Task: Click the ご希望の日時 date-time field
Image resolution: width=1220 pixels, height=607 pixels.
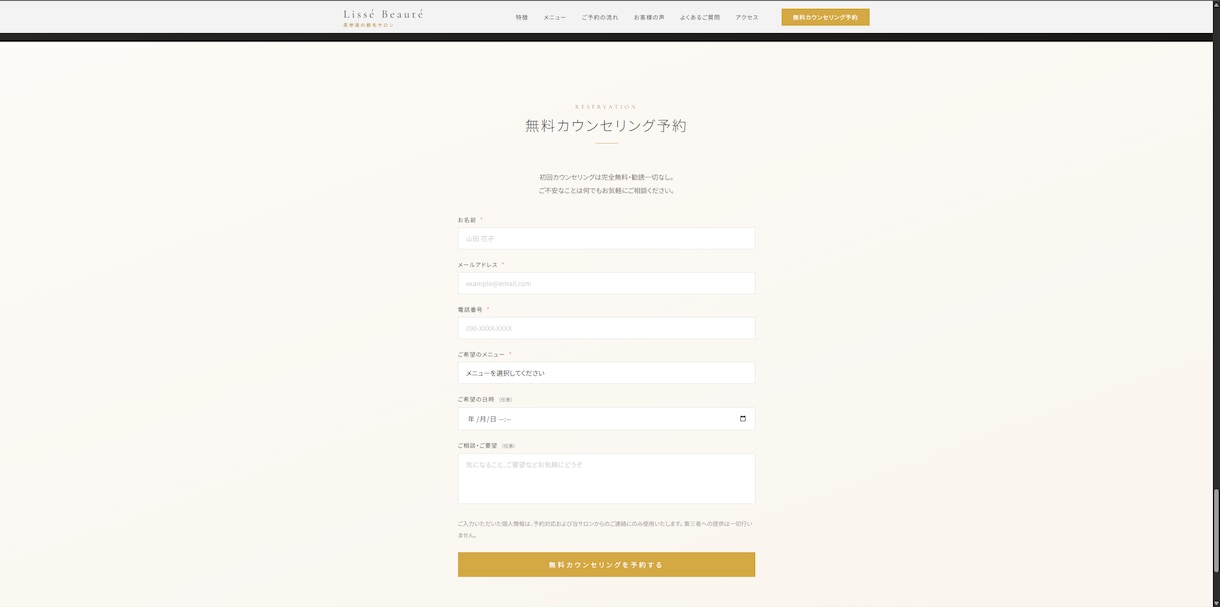Action: point(606,419)
